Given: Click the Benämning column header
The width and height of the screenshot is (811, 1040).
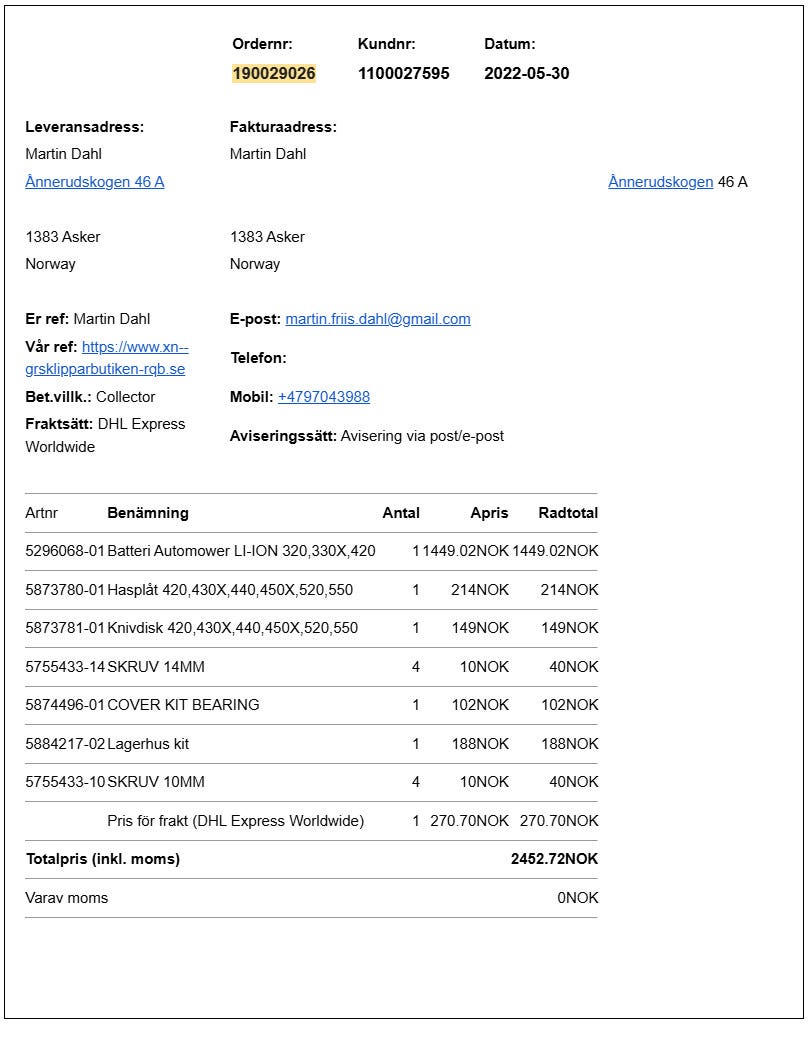Looking at the screenshot, I should (148, 513).
